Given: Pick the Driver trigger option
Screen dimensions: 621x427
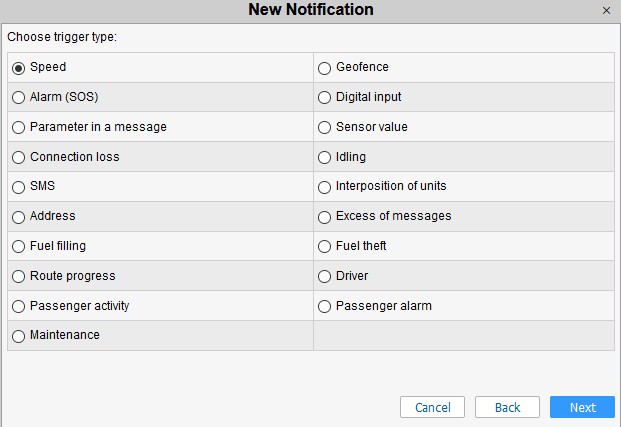Looking at the screenshot, I should (x=325, y=277).
